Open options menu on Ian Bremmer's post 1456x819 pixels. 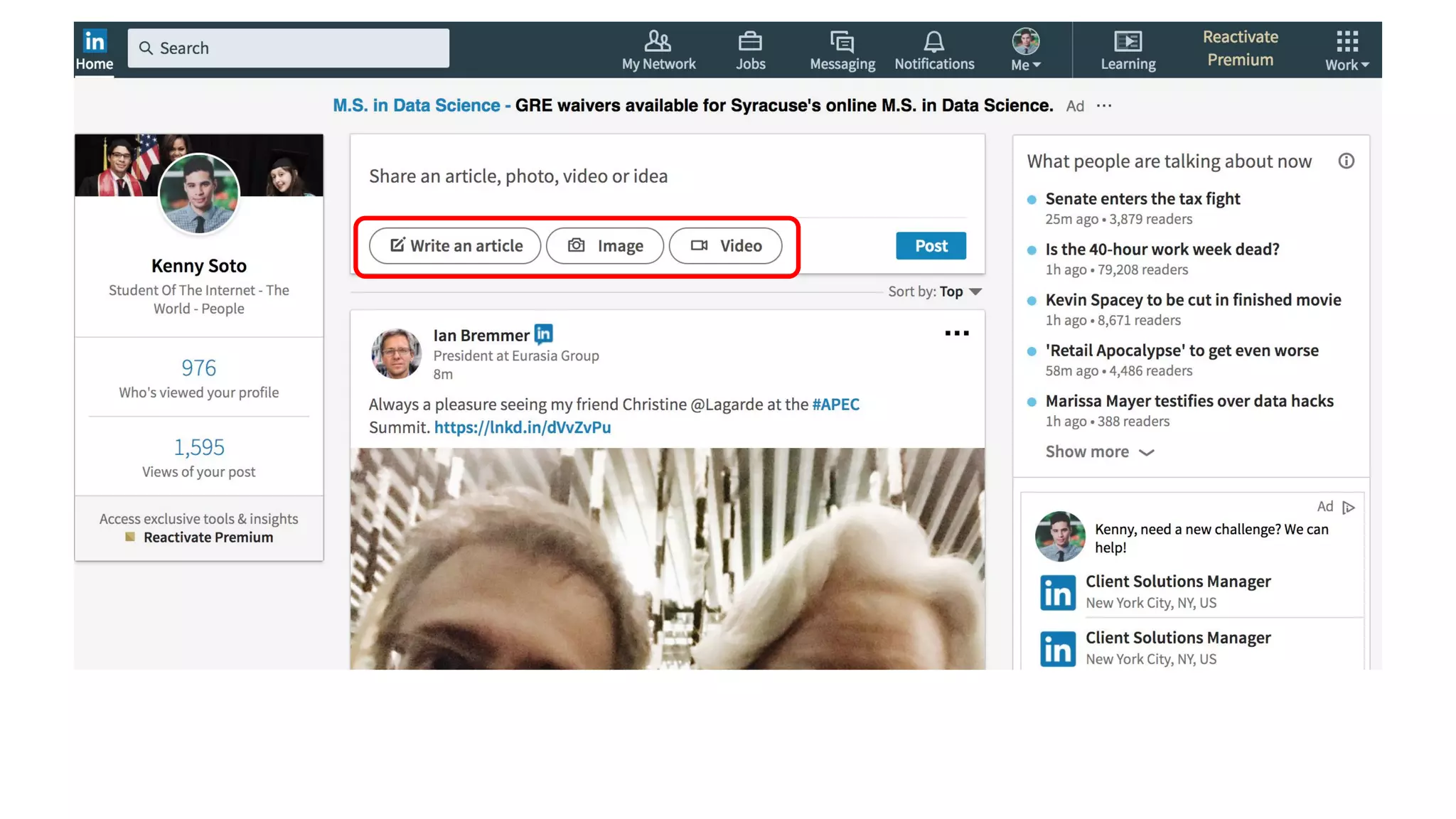[x=956, y=333]
